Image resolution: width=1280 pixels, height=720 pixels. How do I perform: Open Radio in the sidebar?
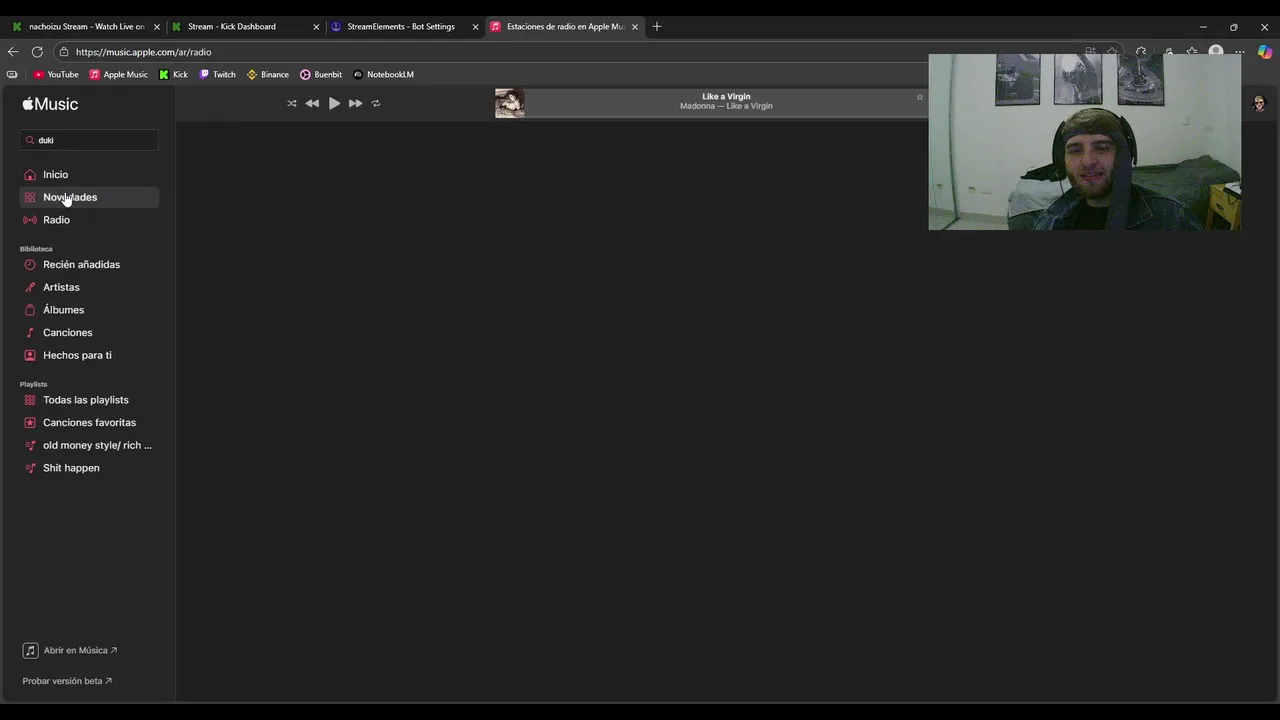[89, 220]
